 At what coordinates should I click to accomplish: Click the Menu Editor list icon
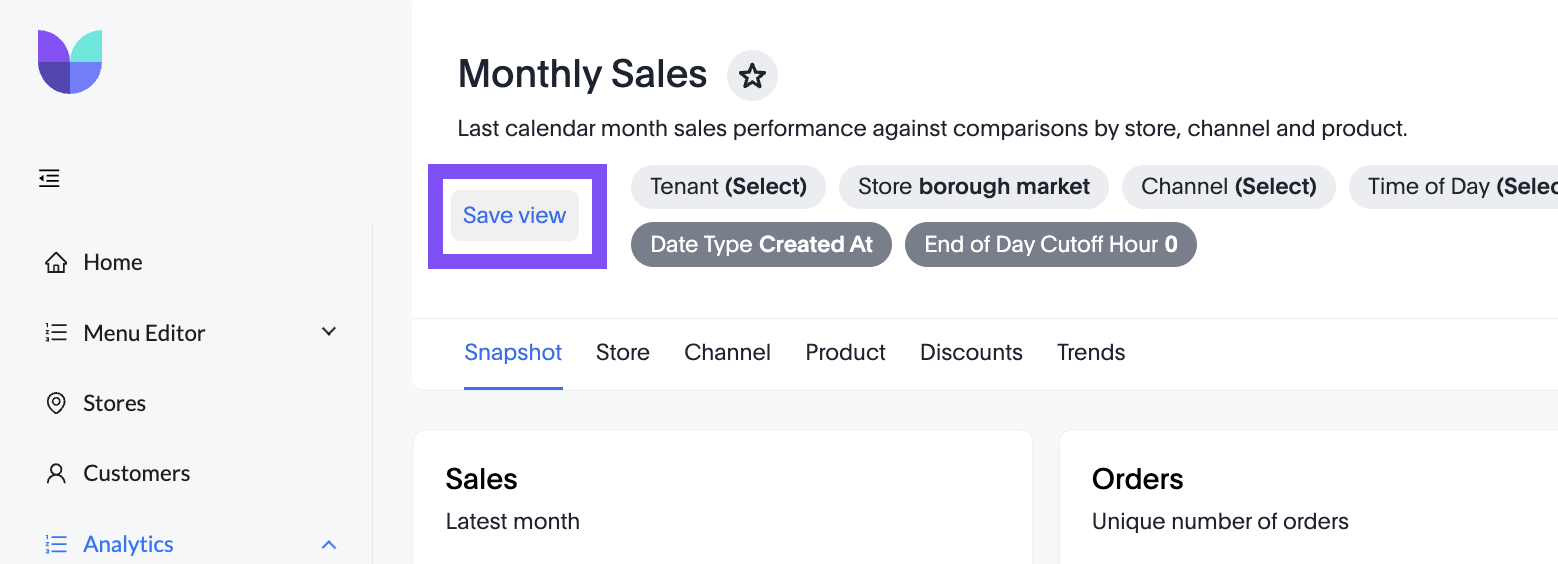click(57, 333)
